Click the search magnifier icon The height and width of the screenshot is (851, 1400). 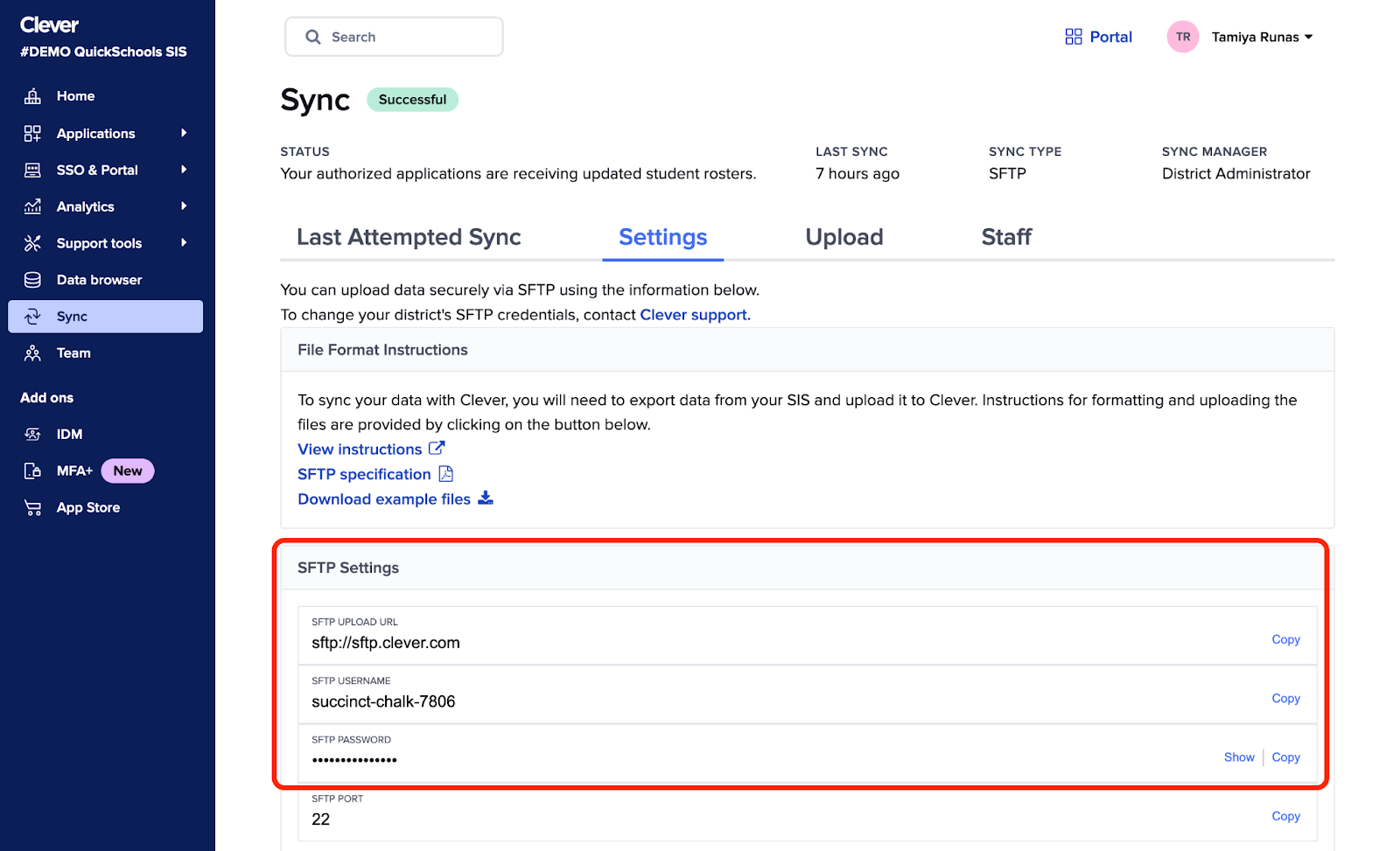[313, 37]
